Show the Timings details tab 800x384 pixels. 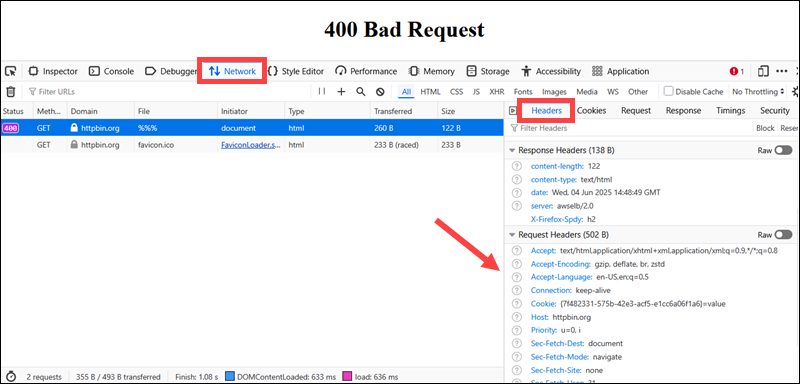pos(730,111)
